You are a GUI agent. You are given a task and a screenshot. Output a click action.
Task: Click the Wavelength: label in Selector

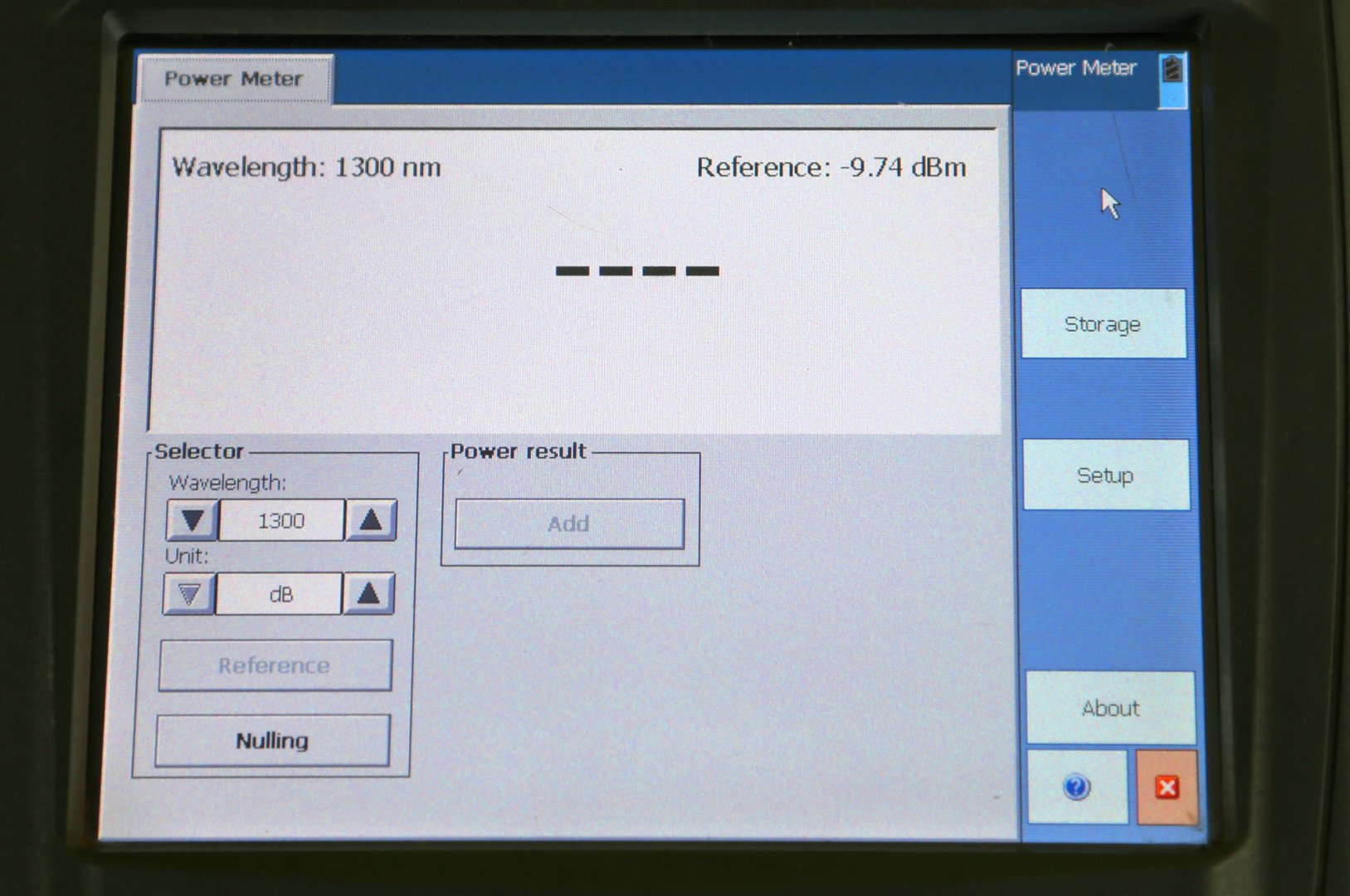pos(227,483)
